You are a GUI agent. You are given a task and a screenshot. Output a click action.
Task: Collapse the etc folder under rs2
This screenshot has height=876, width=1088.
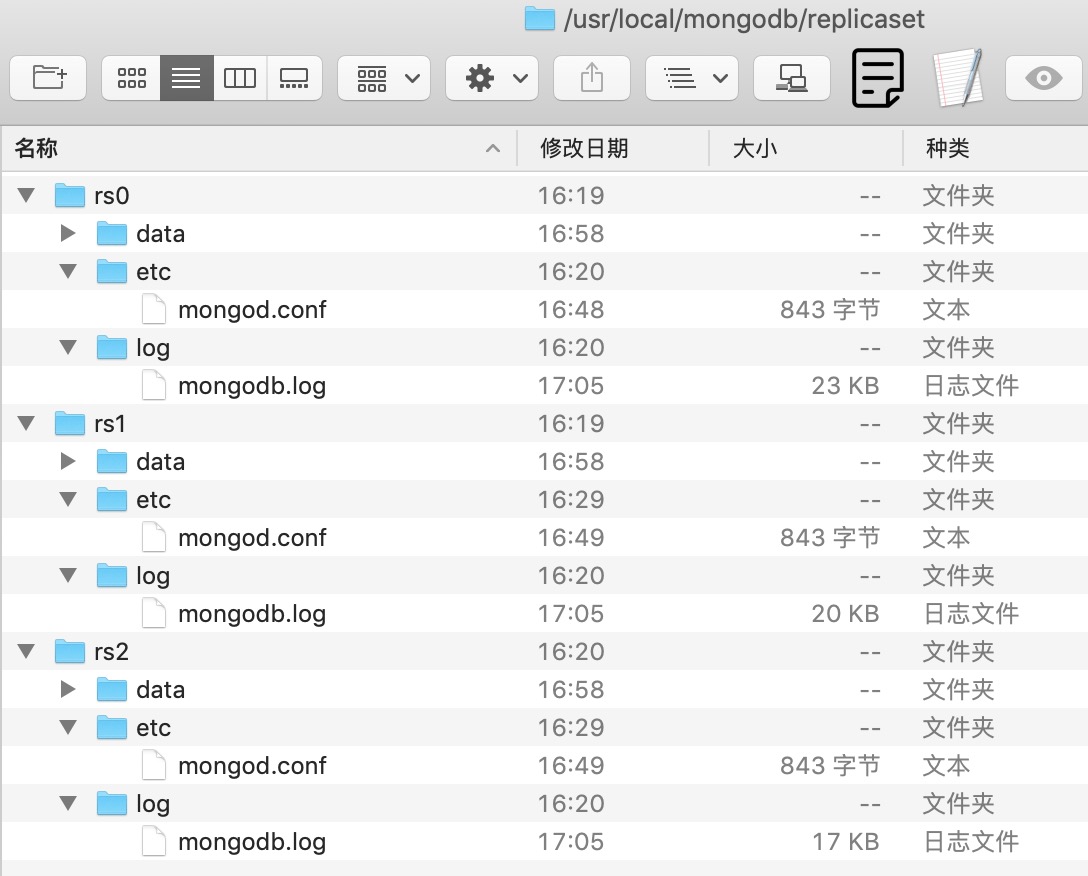click(68, 727)
